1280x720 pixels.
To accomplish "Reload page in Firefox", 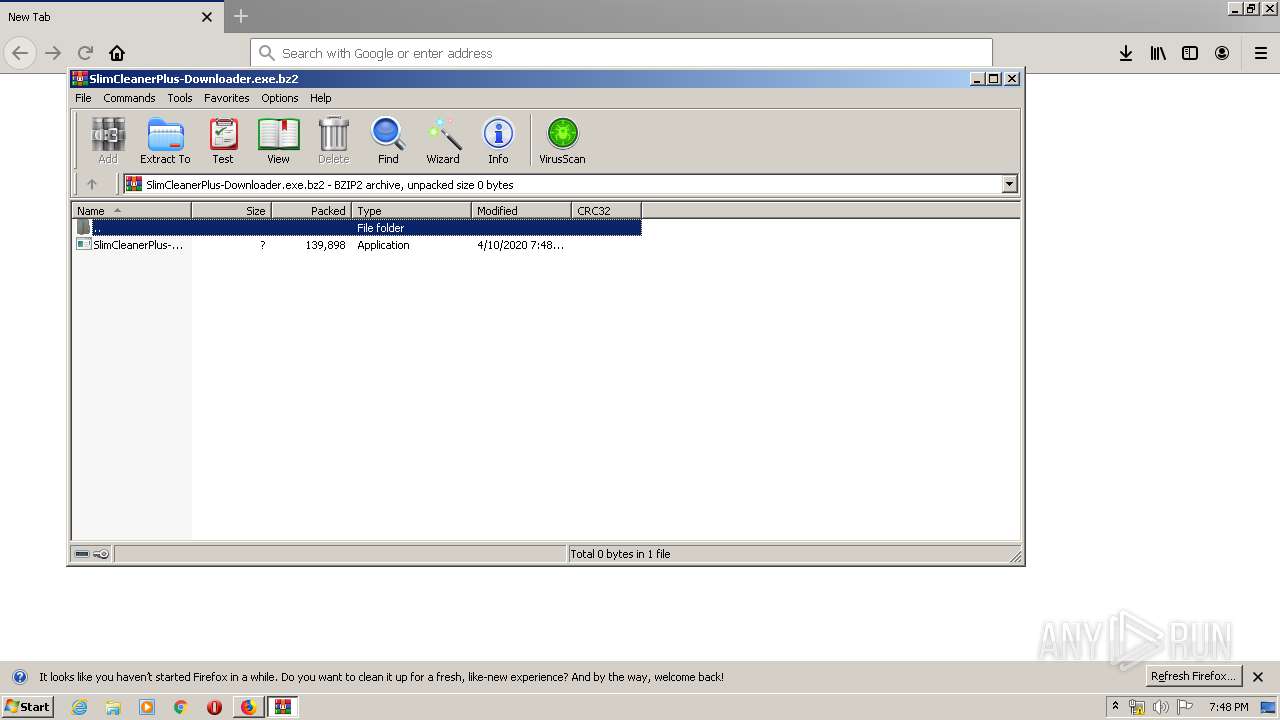I will point(85,53).
